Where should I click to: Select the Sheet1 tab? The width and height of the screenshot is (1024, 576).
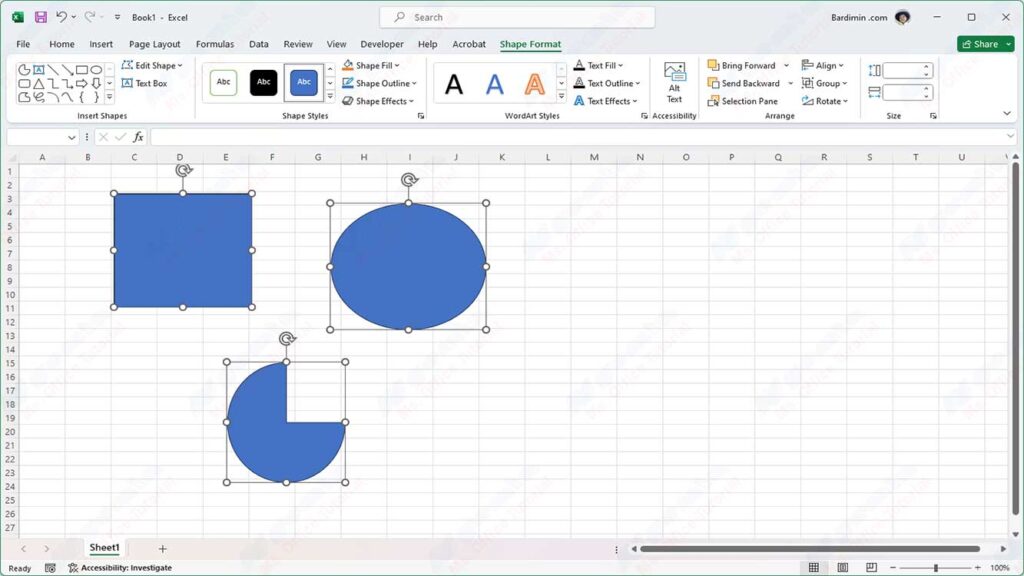click(x=104, y=548)
